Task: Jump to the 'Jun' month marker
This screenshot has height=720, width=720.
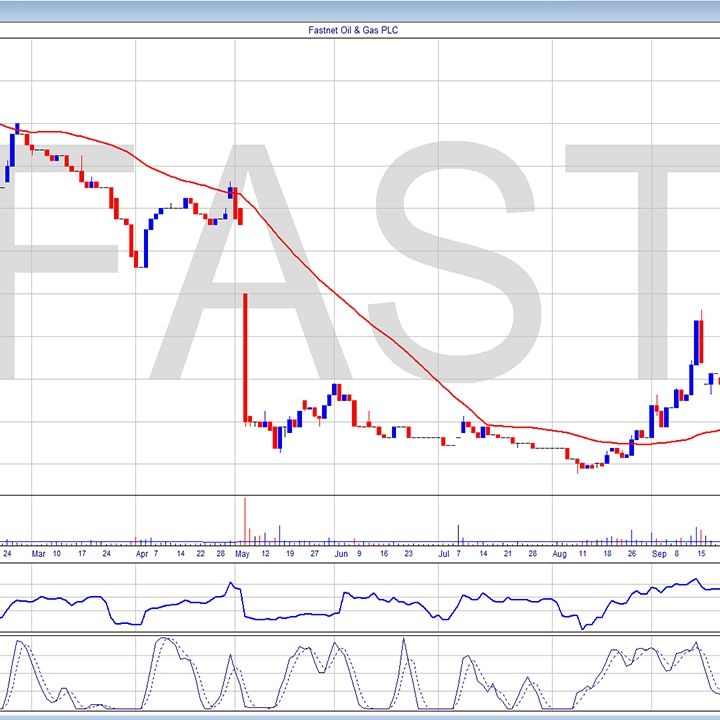Action: tap(341, 552)
